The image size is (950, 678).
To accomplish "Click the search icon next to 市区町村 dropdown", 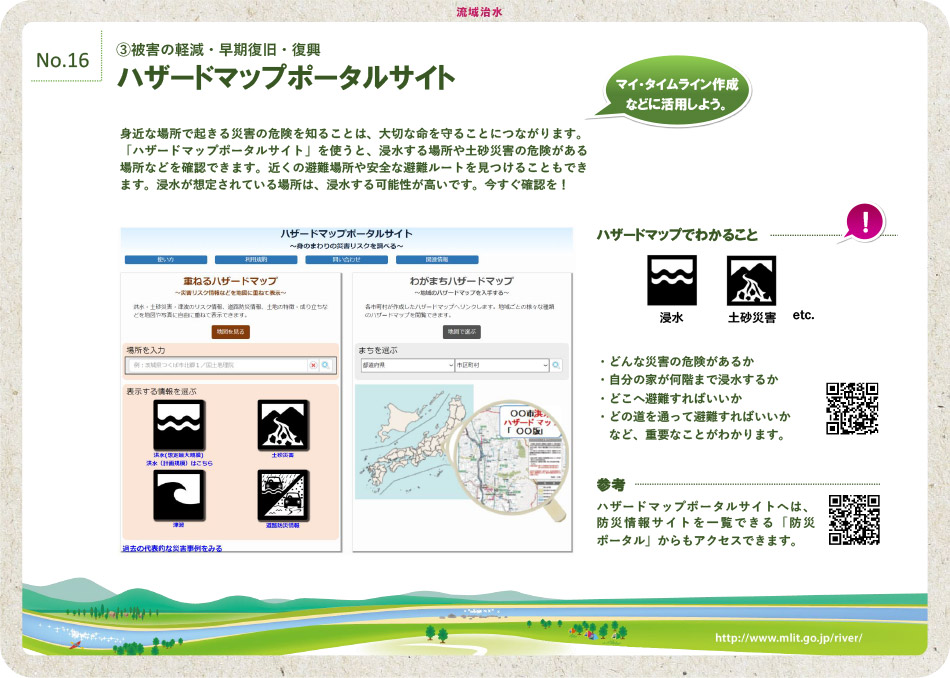I will (556, 365).
